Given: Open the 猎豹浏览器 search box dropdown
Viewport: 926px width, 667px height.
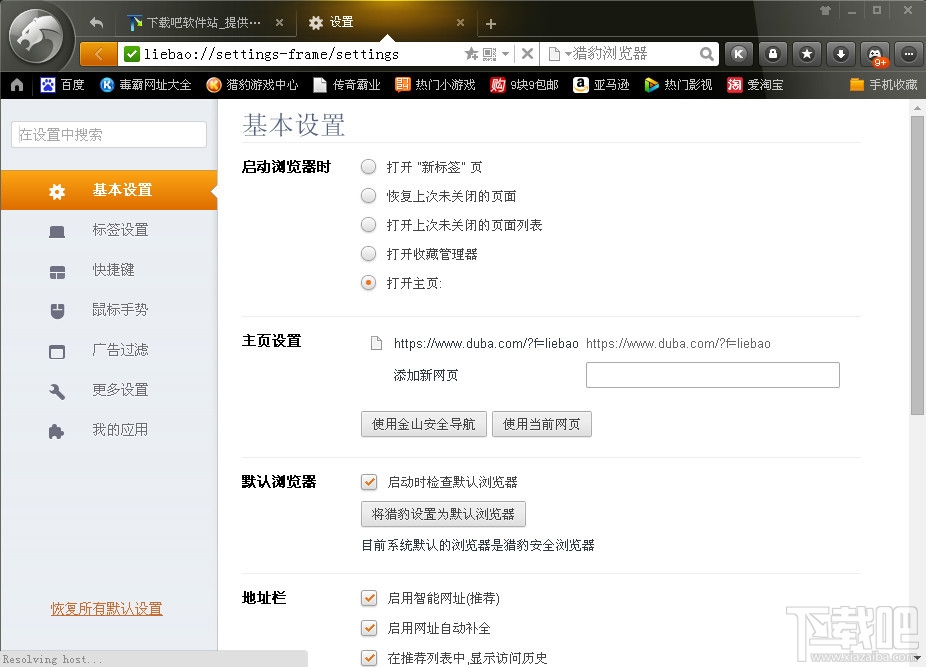Looking at the screenshot, I should point(567,54).
